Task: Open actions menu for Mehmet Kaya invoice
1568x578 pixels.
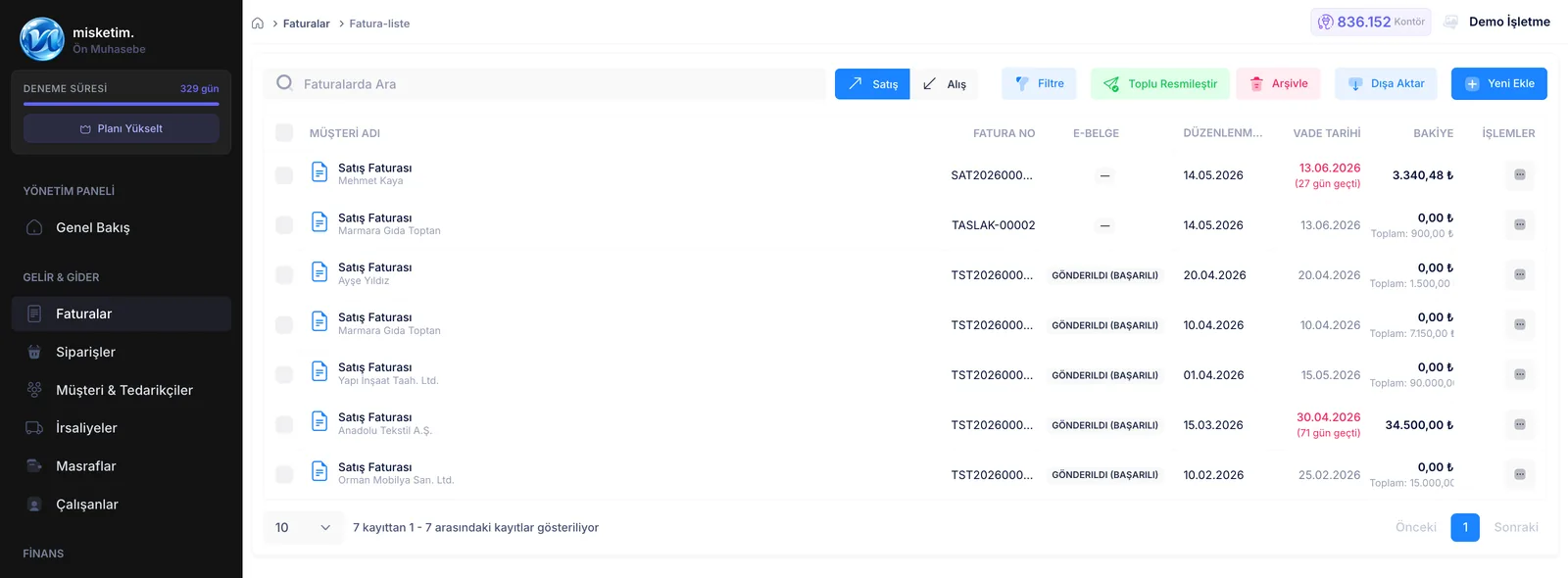Action: click(x=1519, y=175)
